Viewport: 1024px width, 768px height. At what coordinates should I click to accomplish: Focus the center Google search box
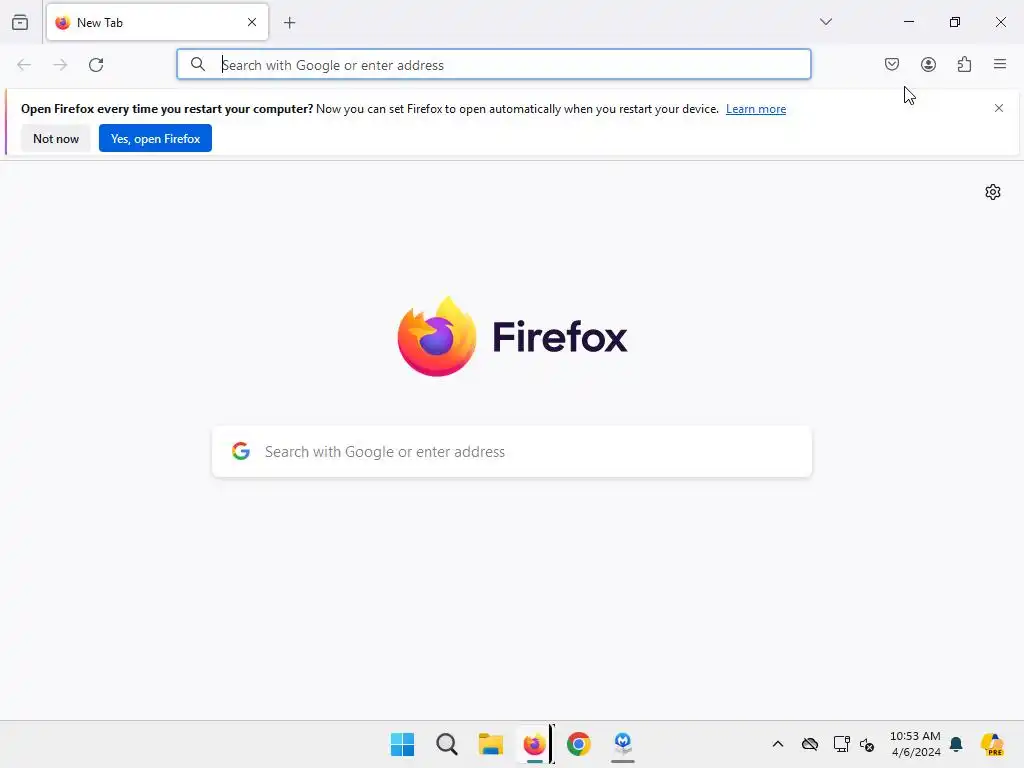(x=512, y=451)
